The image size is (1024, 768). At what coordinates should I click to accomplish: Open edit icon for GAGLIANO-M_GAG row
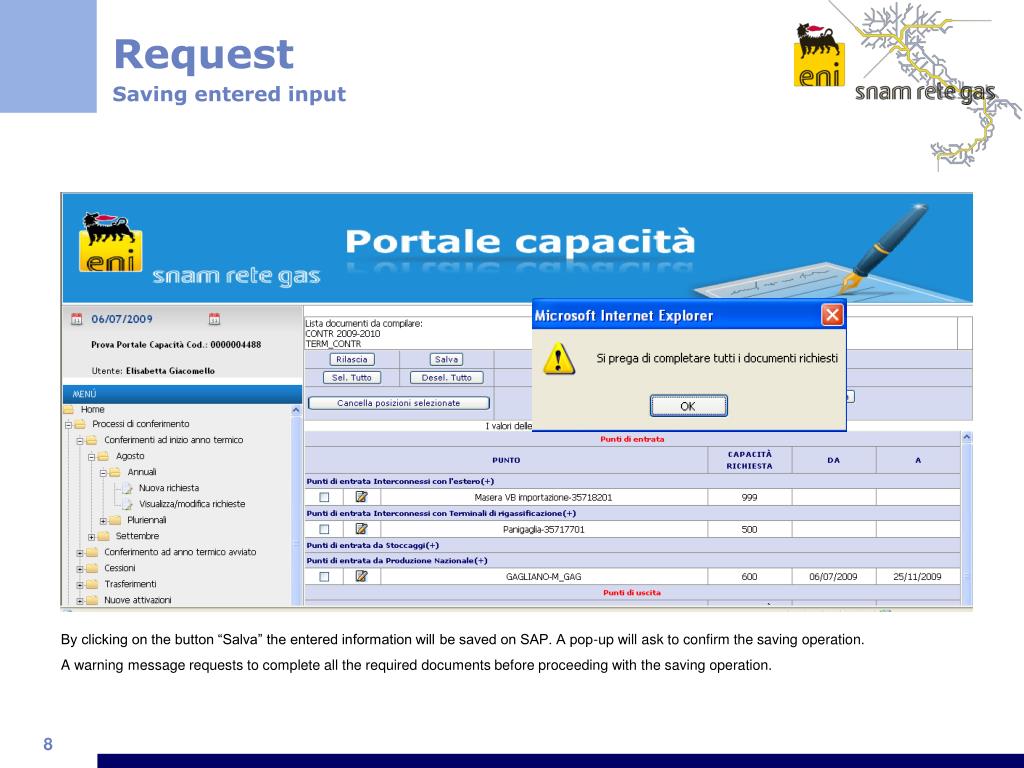pos(361,576)
